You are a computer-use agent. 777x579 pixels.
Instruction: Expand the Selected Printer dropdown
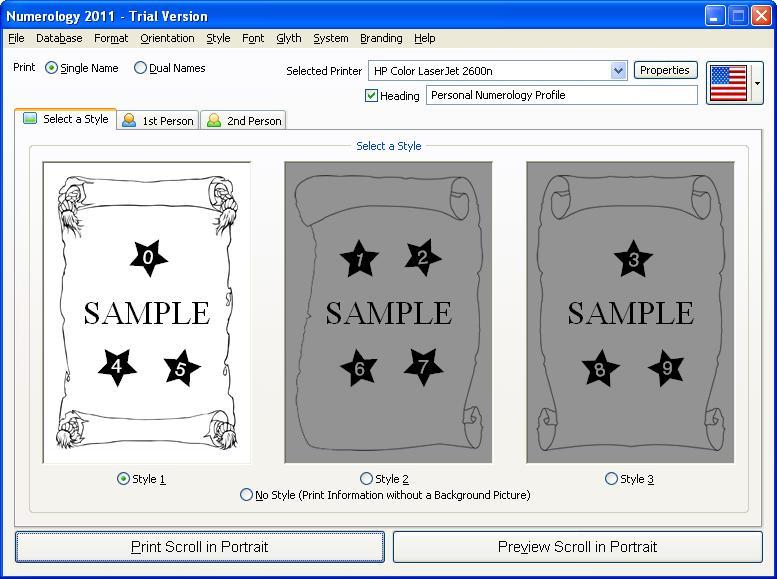pos(618,71)
